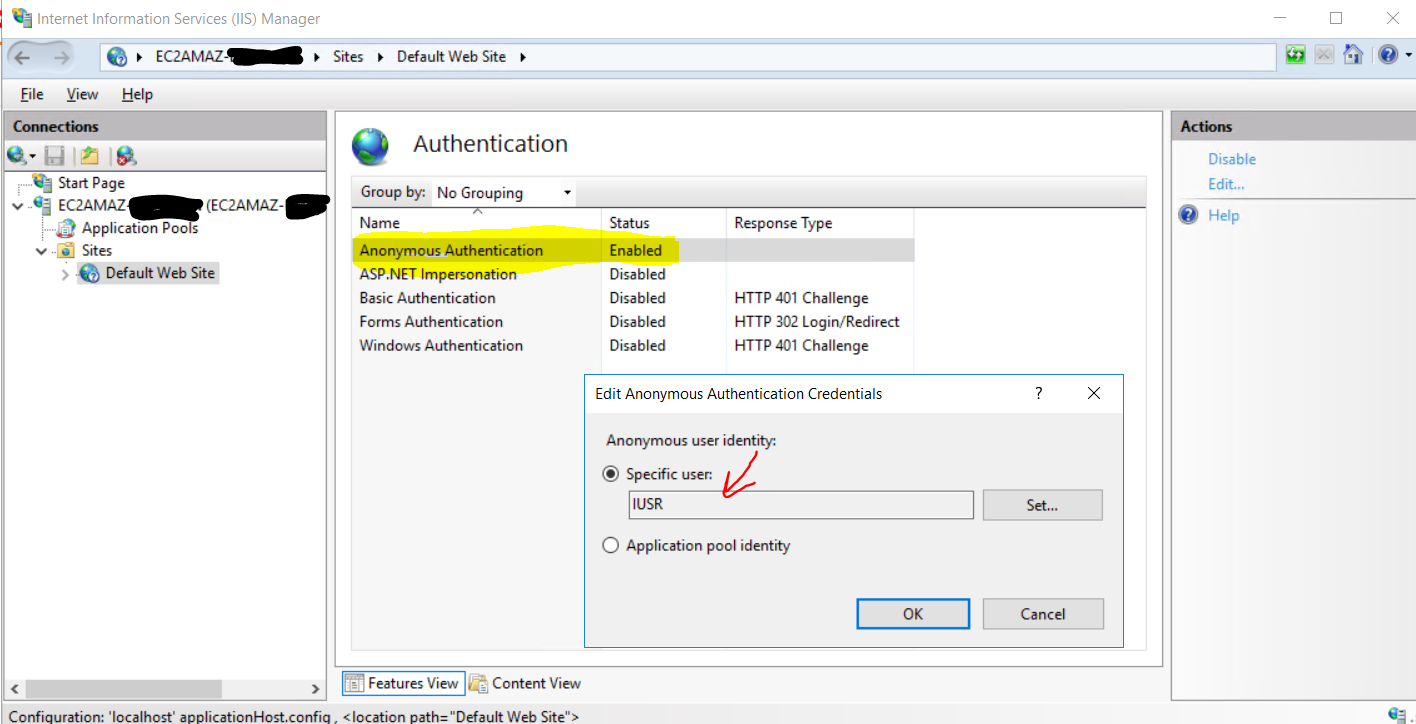Image resolution: width=1416 pixels, height=724 pixels.
Task: Click the Create New Connection globe icon
Action: 16,155
